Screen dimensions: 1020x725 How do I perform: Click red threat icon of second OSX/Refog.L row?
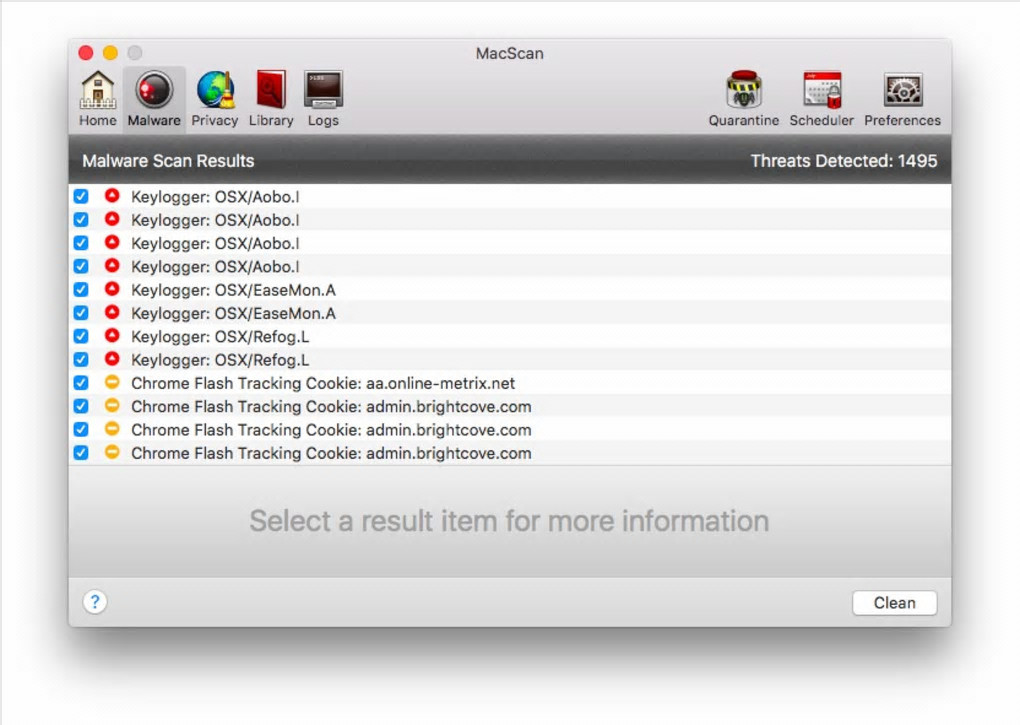112,359
